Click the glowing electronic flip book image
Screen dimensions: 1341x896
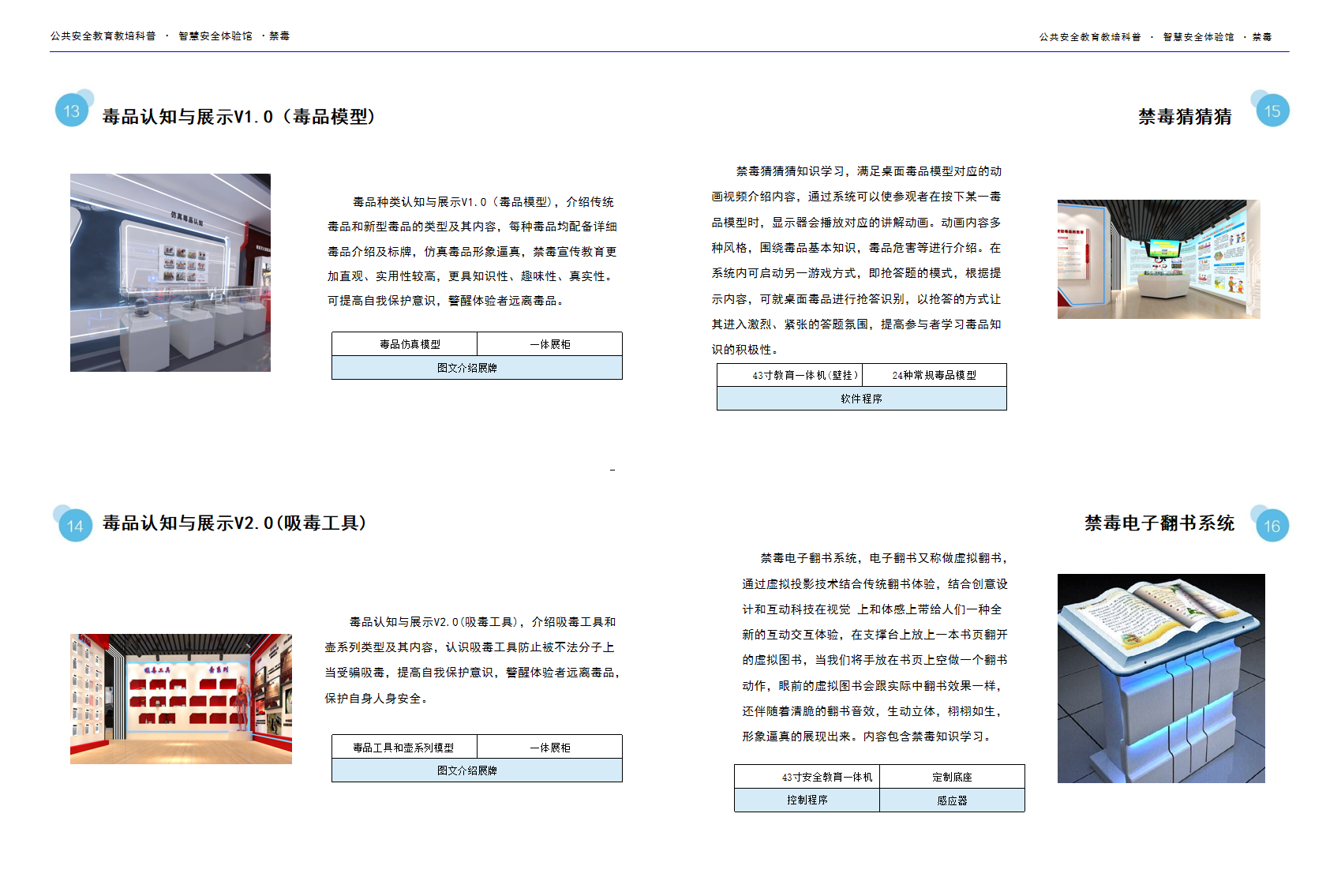tap(1160, 678)
